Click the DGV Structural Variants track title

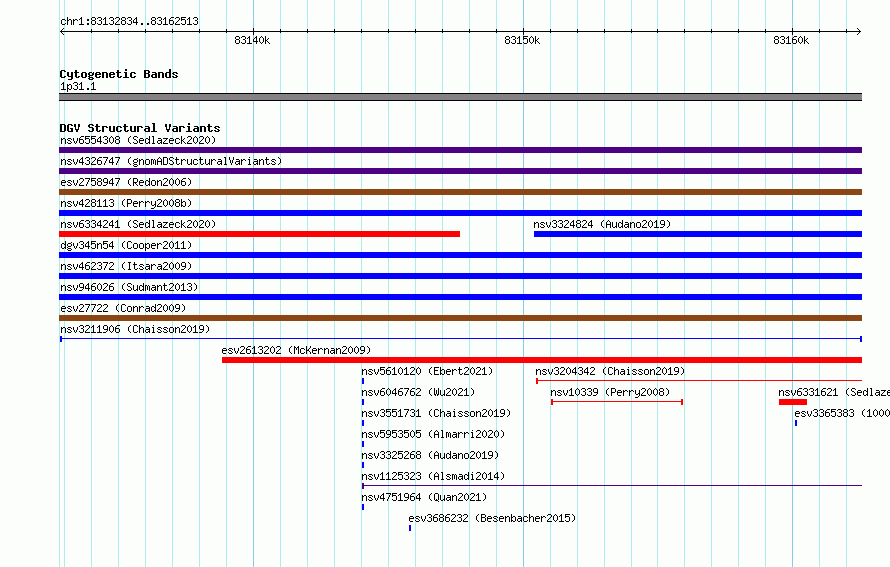click(x=140, y=128)
